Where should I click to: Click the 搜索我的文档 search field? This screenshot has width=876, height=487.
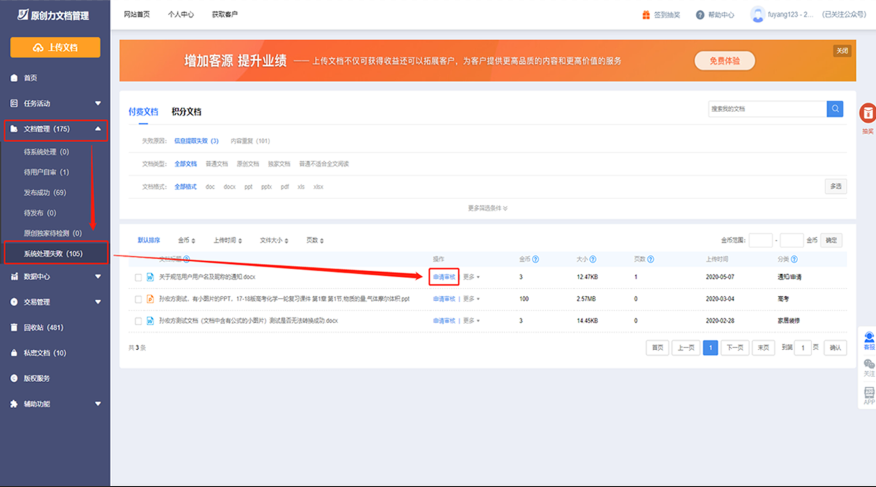point(765,109)
